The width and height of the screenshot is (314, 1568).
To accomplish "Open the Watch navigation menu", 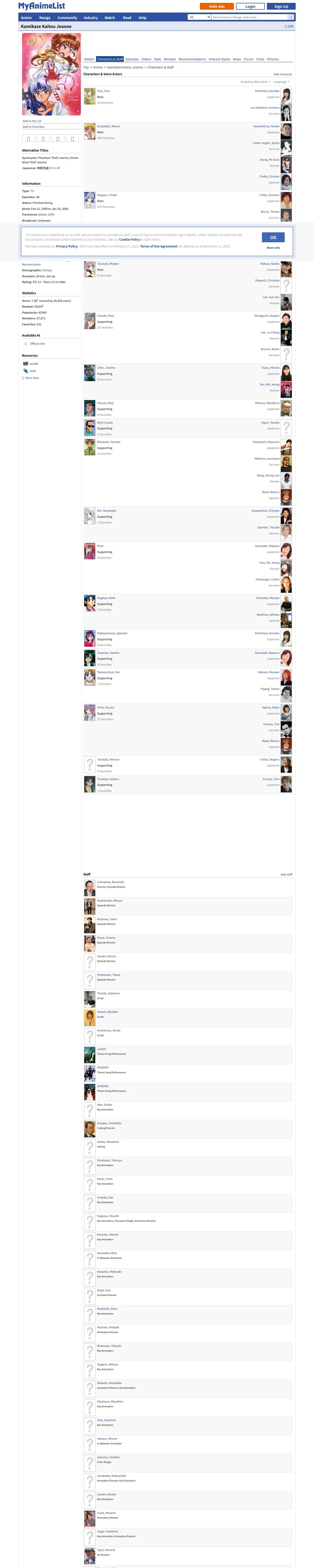I will click(110, 18).
